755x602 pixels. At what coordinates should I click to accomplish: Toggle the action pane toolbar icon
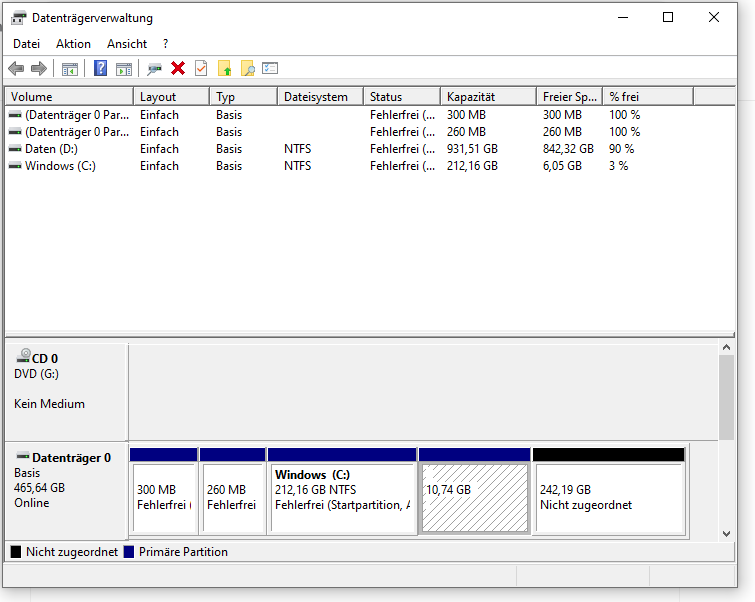[124, 69]
